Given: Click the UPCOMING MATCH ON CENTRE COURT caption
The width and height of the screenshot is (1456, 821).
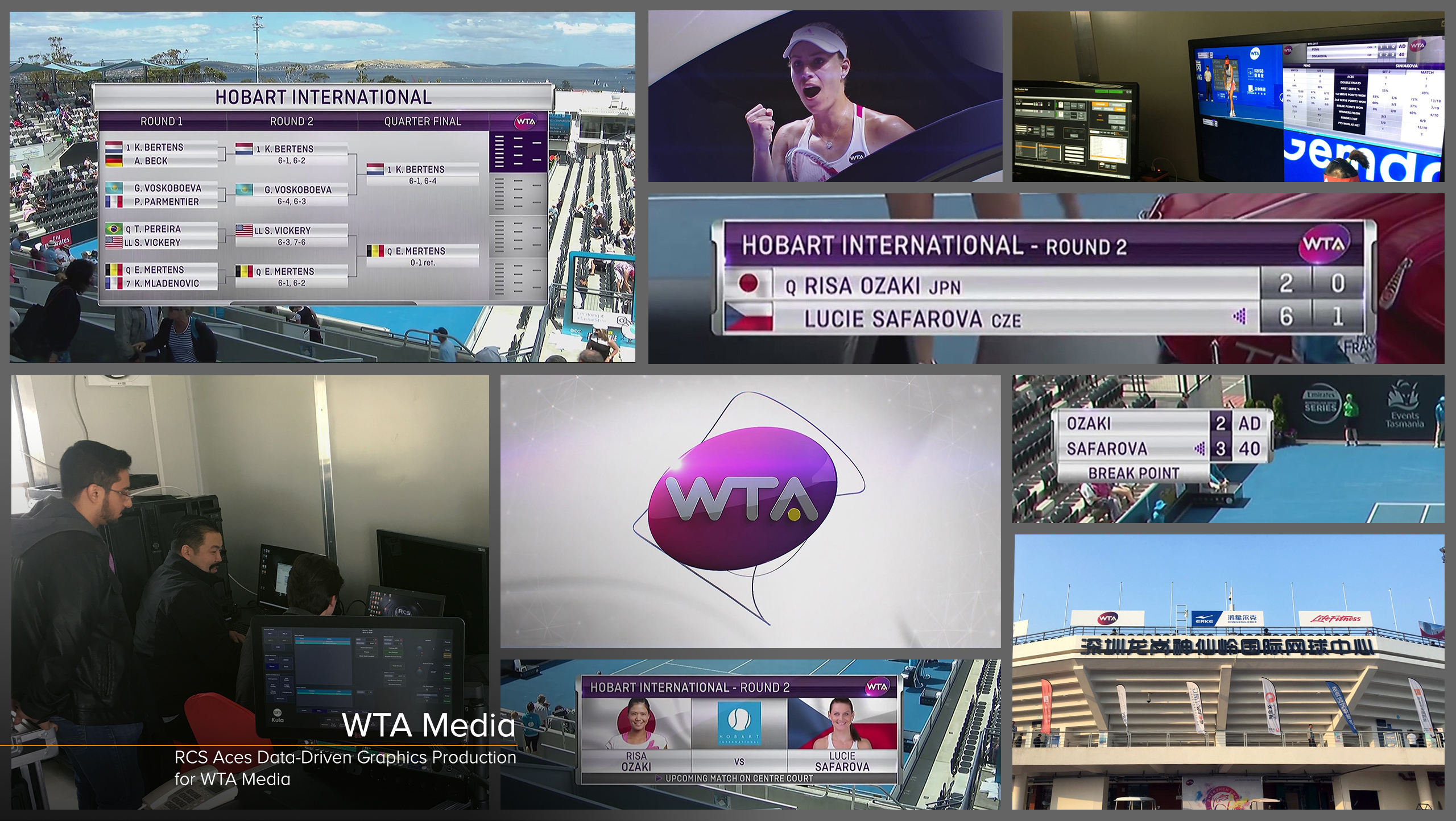Looking at the screenshot, I should (739, 778).
